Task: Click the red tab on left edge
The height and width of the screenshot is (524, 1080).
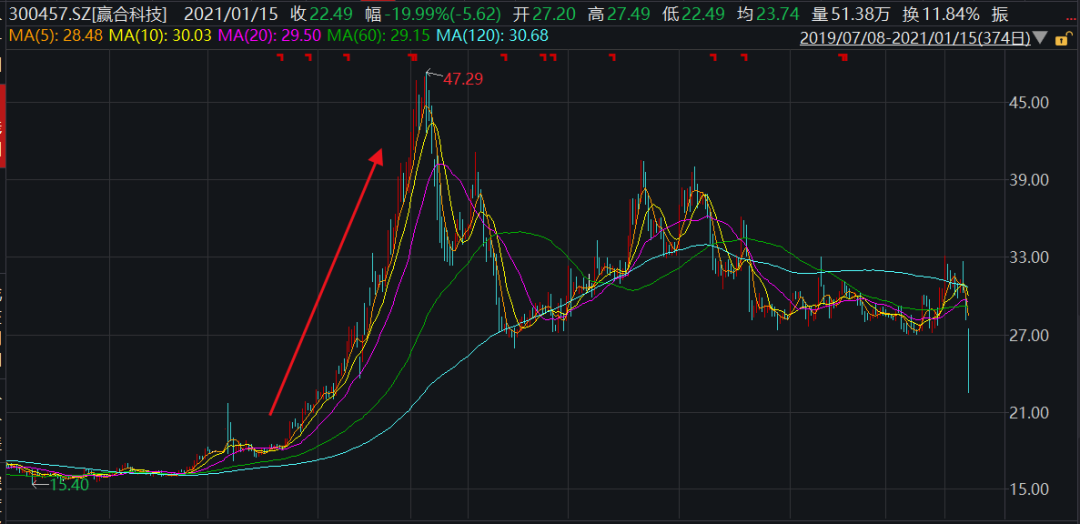Action: (2, 127)
